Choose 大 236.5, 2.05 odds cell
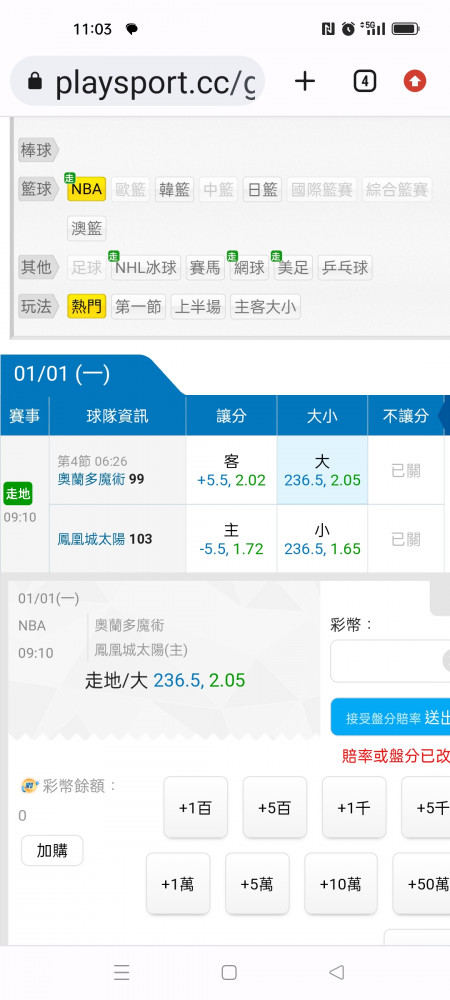 [x=322, y=471]
